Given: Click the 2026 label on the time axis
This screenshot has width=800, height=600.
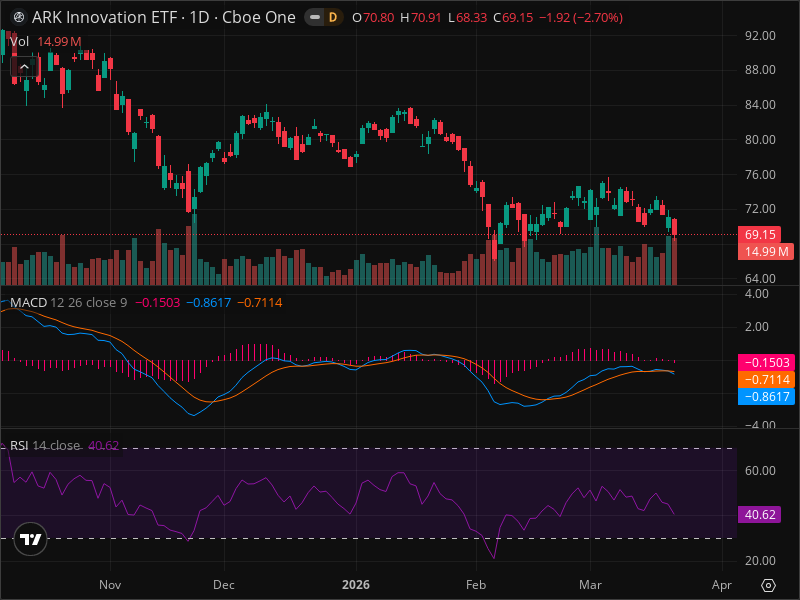Looking at the screenshot, I should pyautogui.click(x=356, y=585).
